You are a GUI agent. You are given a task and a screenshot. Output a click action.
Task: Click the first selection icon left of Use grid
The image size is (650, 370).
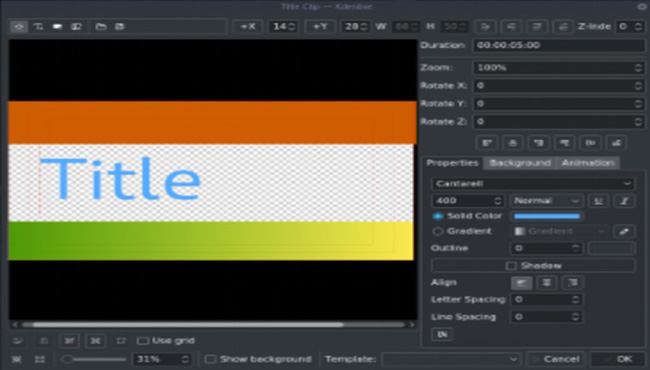tap(17, 341)
